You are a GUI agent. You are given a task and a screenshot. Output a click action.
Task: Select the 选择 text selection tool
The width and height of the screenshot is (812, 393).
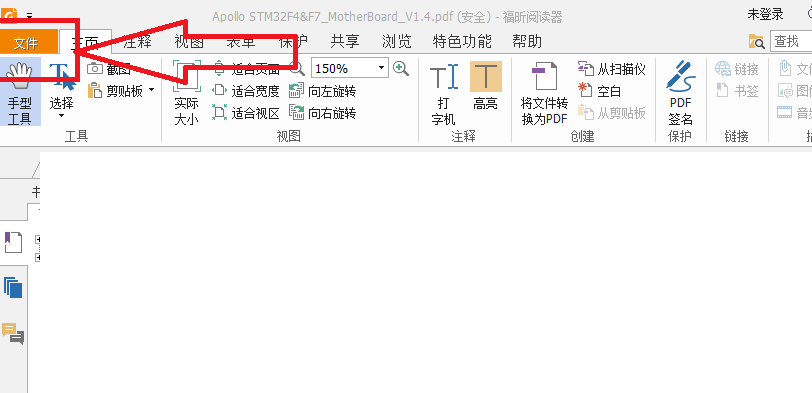(61, 85)
